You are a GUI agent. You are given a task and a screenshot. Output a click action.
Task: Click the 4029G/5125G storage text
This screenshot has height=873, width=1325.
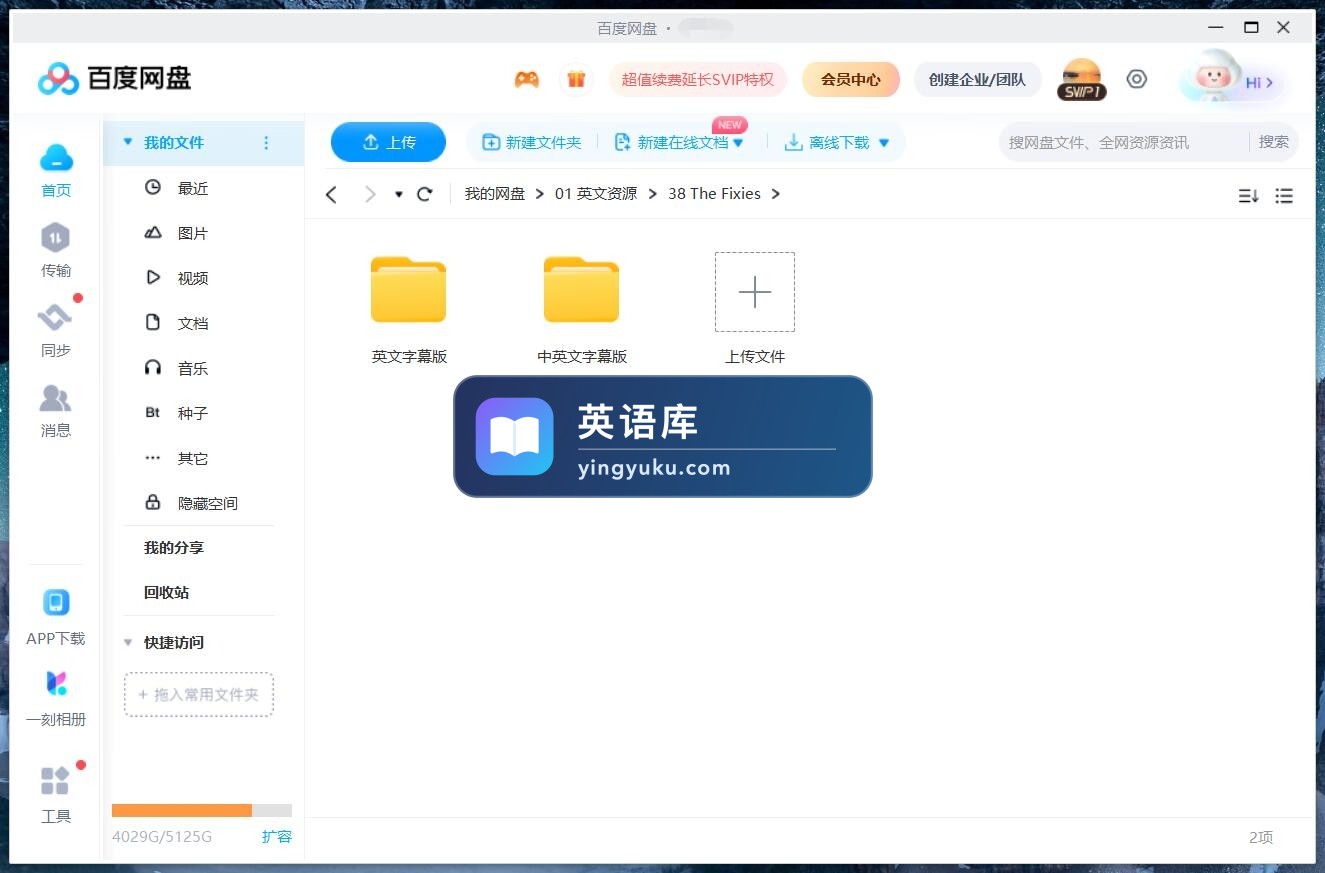(162, 836)
